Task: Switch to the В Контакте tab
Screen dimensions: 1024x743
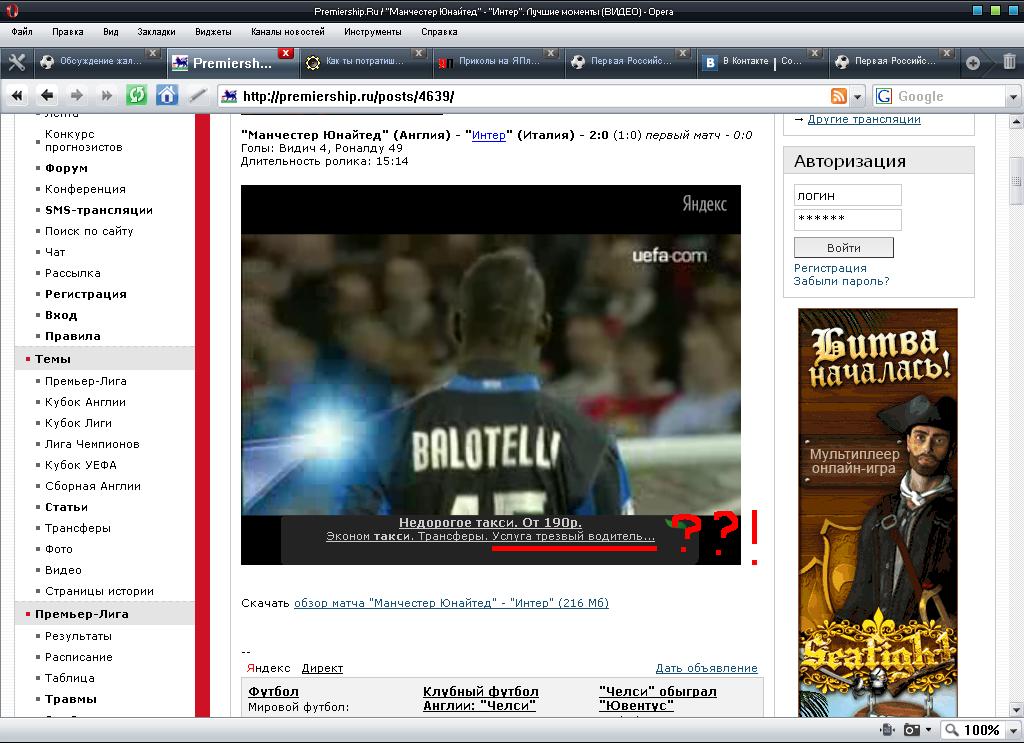Action: (760, 62)
